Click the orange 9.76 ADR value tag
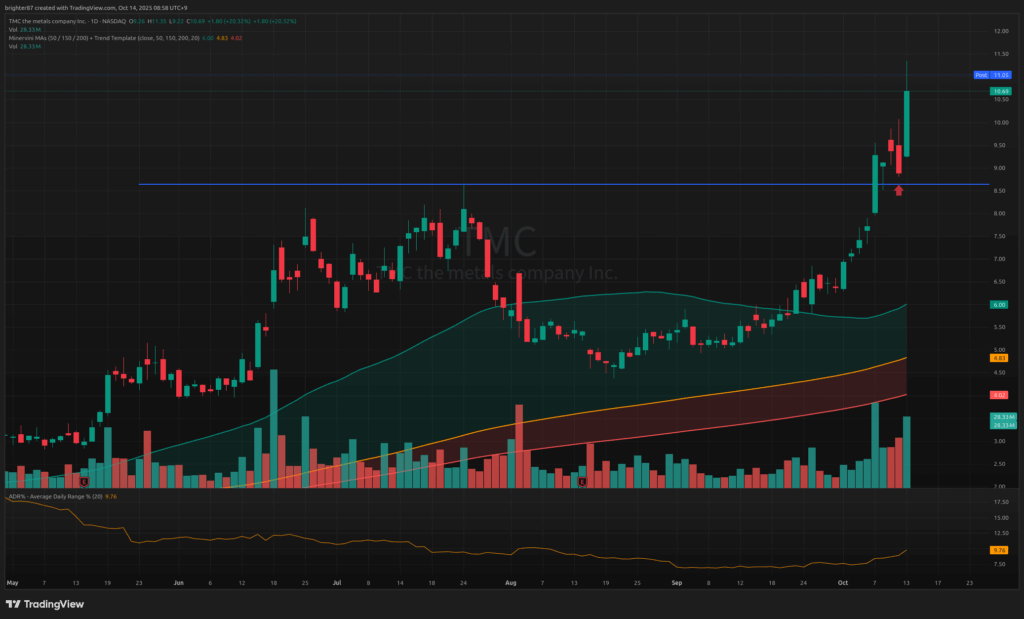 tap(998, 550)
